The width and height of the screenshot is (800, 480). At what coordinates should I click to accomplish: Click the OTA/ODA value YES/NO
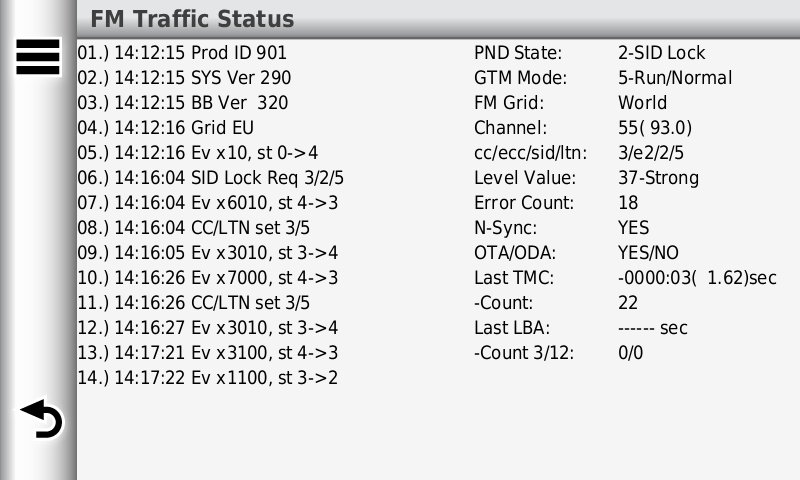click(x=648, y=252)
